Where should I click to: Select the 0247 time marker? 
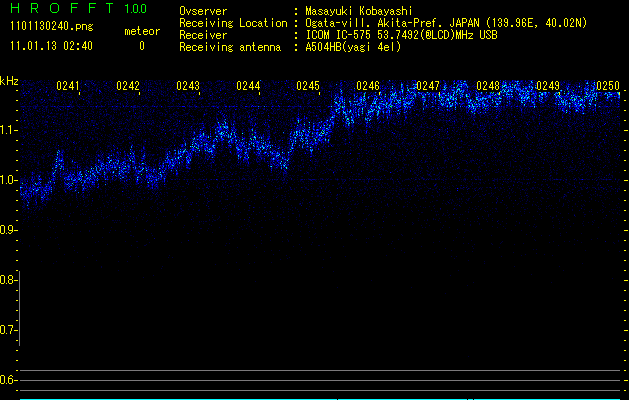pos(428,87)
